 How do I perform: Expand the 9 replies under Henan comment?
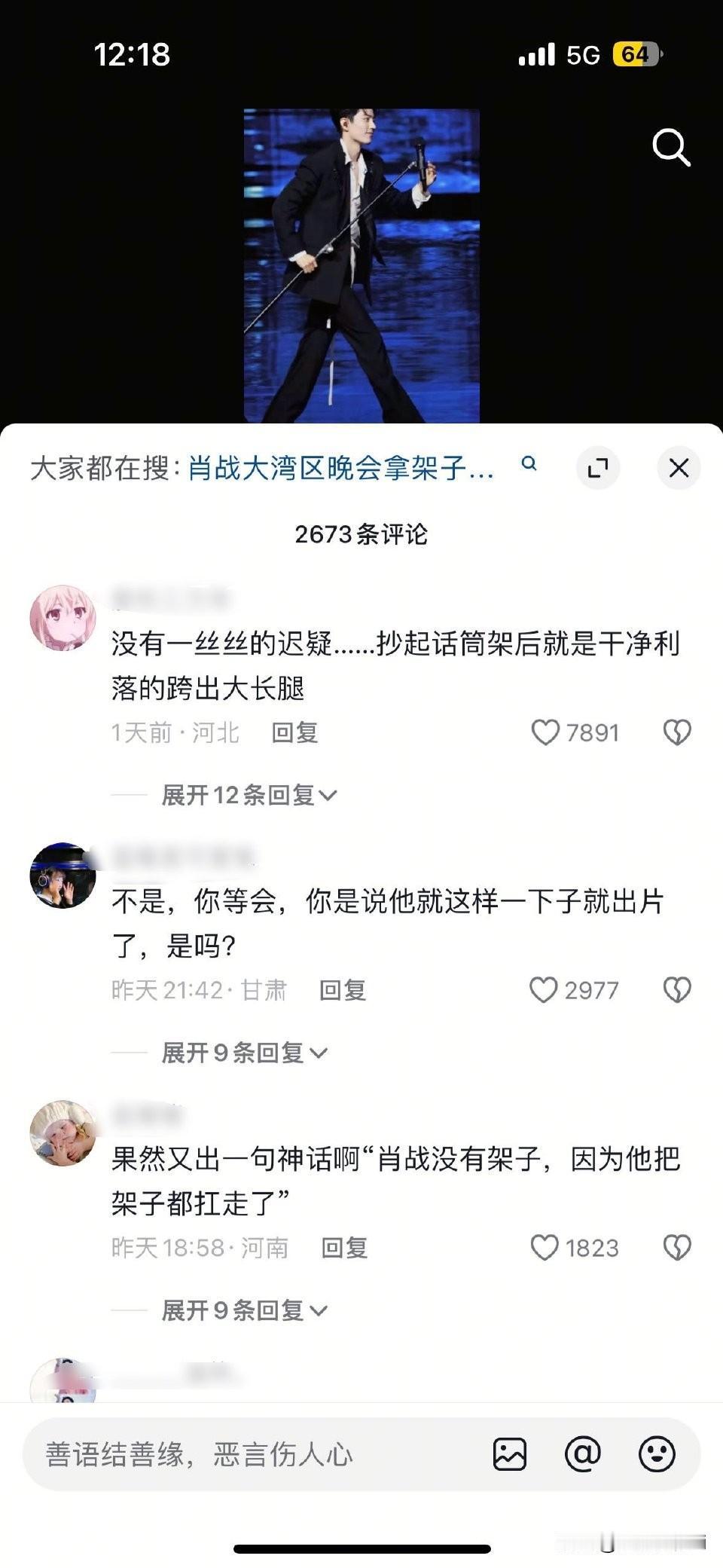coord(244,1310)
